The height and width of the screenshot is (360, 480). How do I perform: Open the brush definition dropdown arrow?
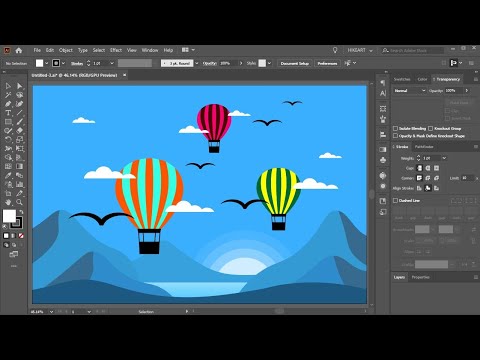pos(197,63)
